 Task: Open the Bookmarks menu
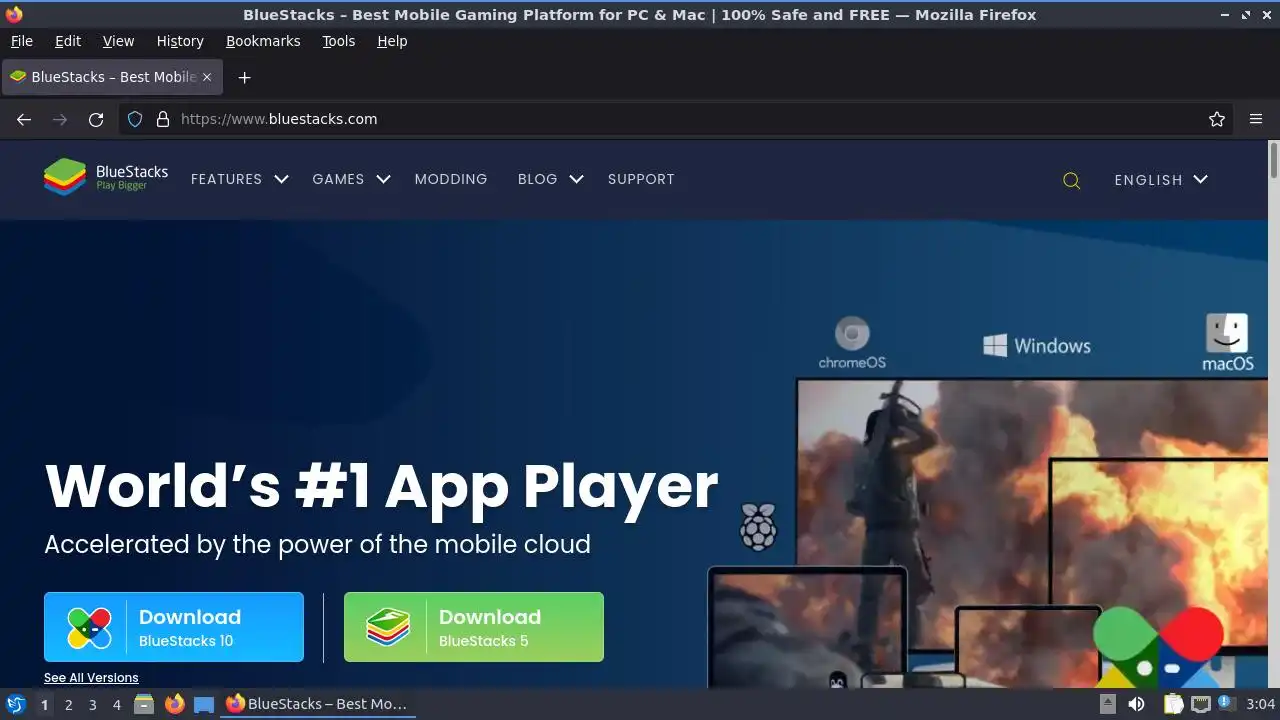click(x=263, y=41)
